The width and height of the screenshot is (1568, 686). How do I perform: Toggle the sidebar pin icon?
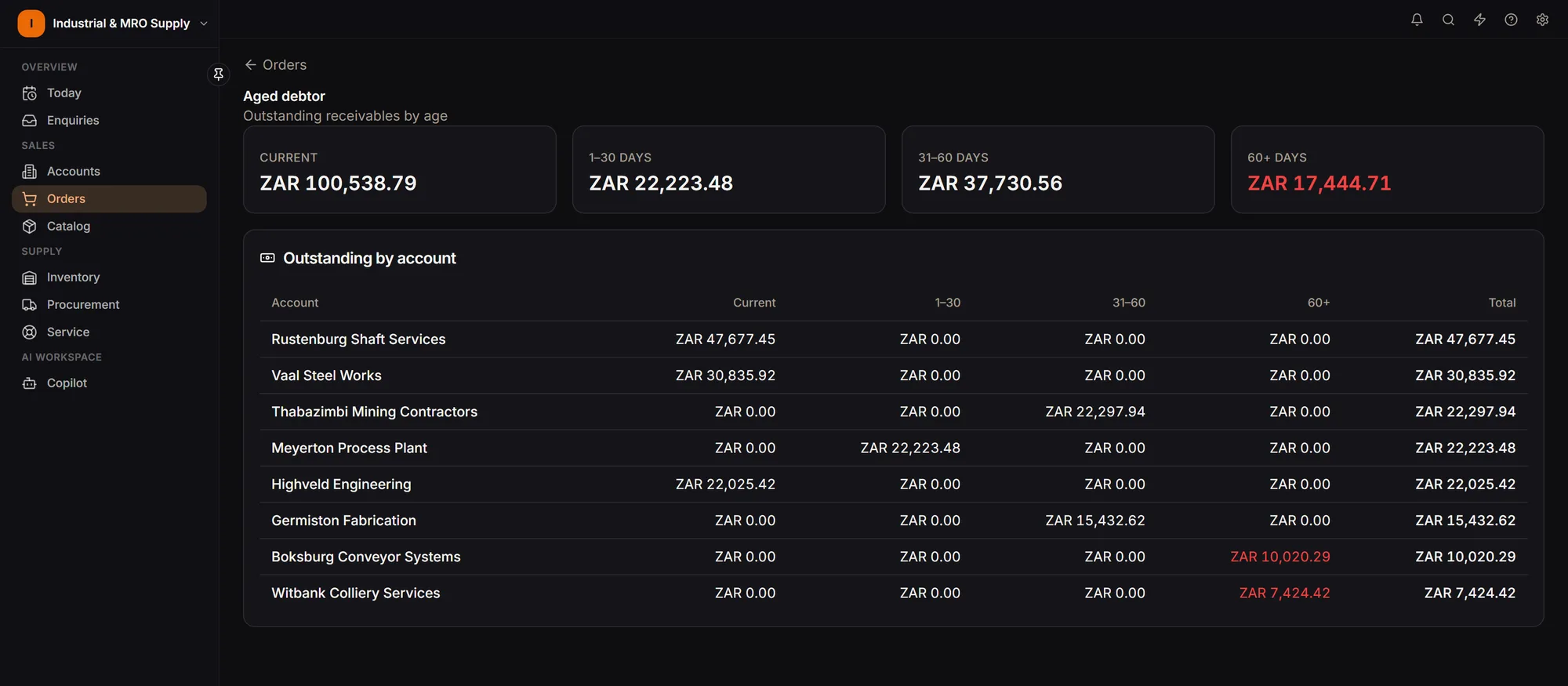(219, 74)
